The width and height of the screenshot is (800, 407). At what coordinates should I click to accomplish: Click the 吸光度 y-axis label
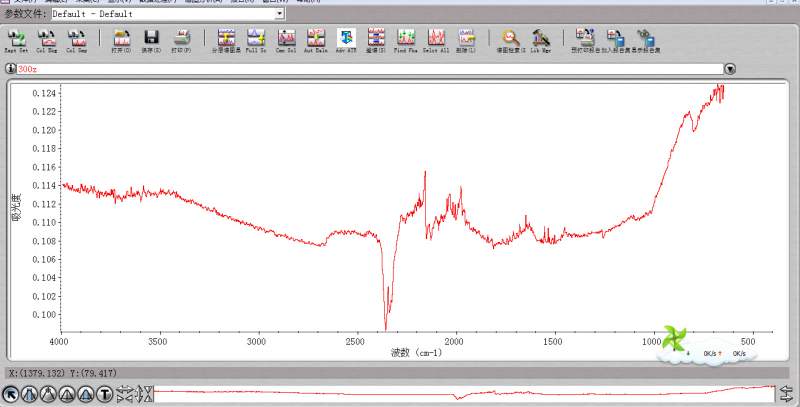click(16, 207)
